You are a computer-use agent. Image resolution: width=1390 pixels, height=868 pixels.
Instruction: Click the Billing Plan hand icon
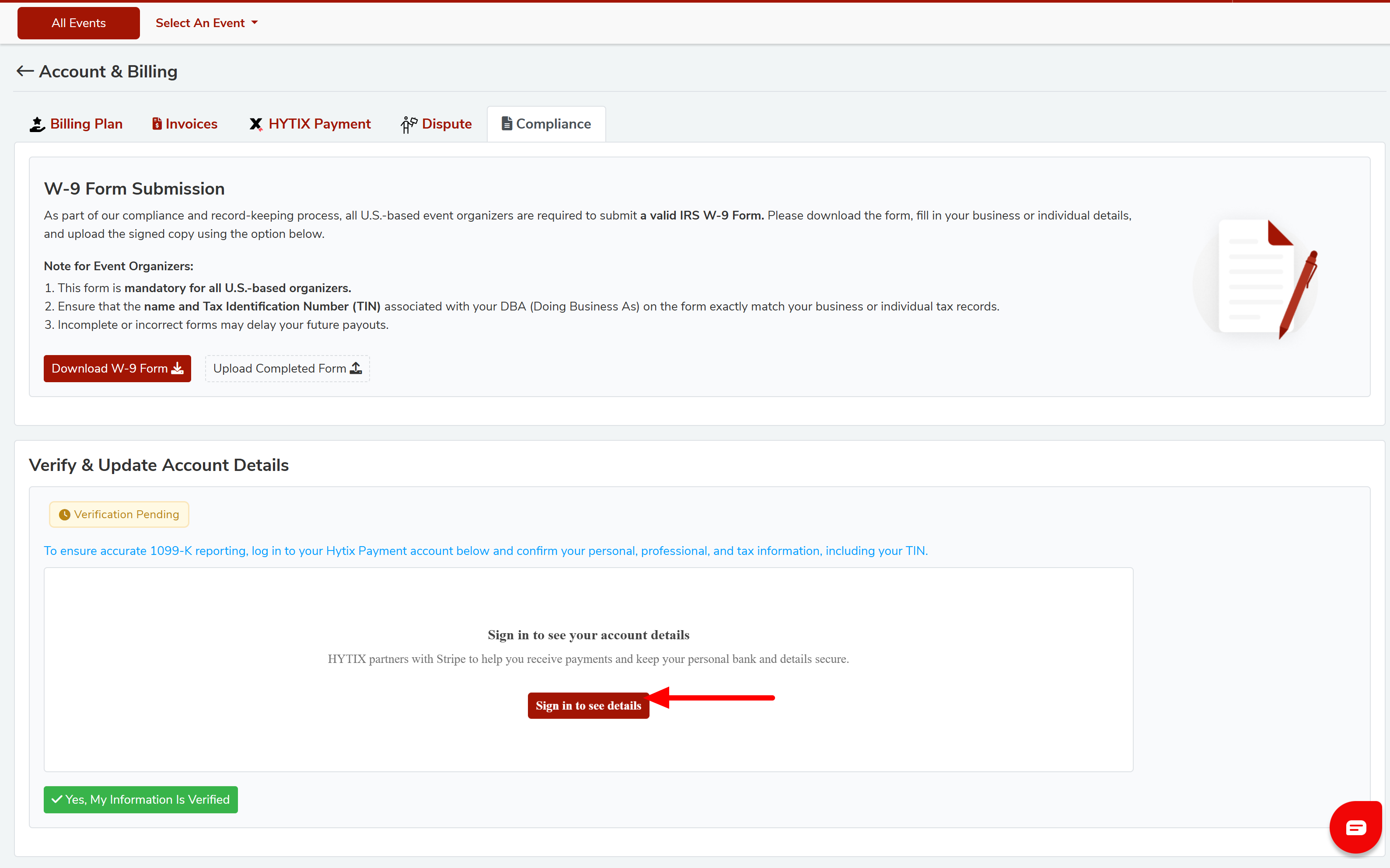tap(37, 124)
